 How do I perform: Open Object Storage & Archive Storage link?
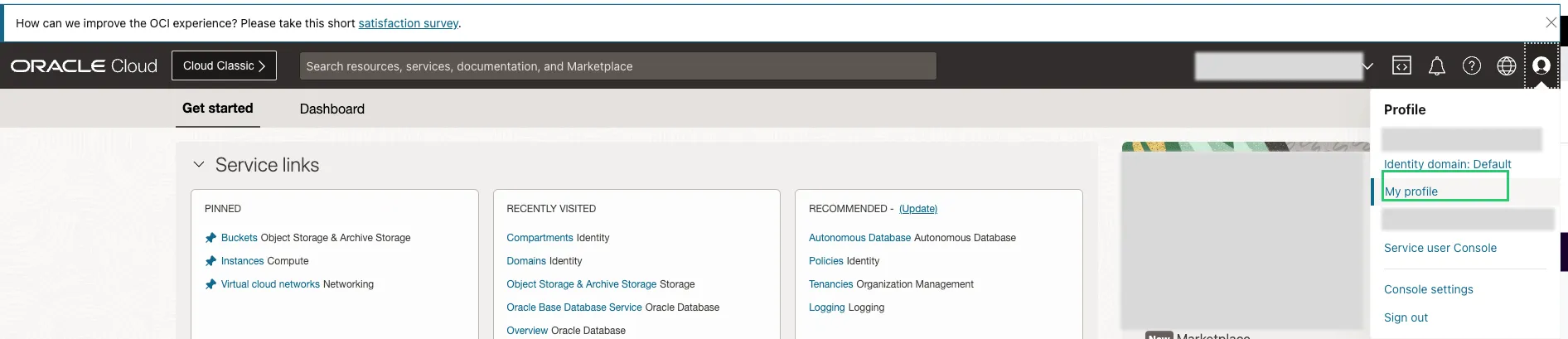point(582,284)
